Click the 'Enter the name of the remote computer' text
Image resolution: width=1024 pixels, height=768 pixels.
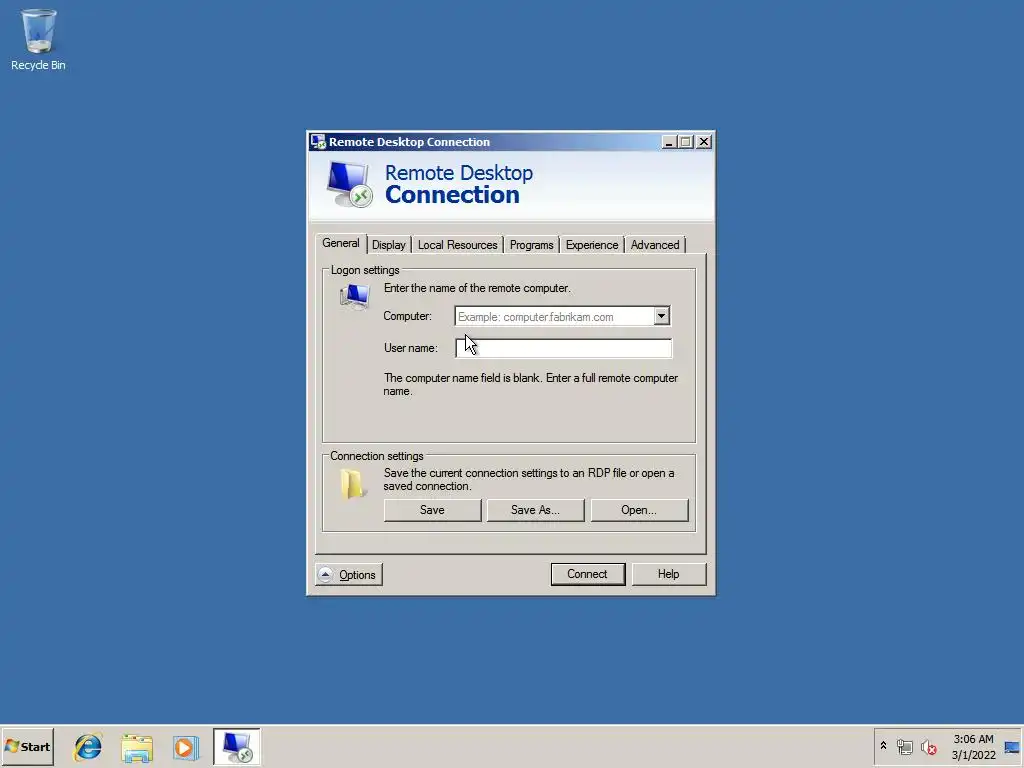point(477,288)
